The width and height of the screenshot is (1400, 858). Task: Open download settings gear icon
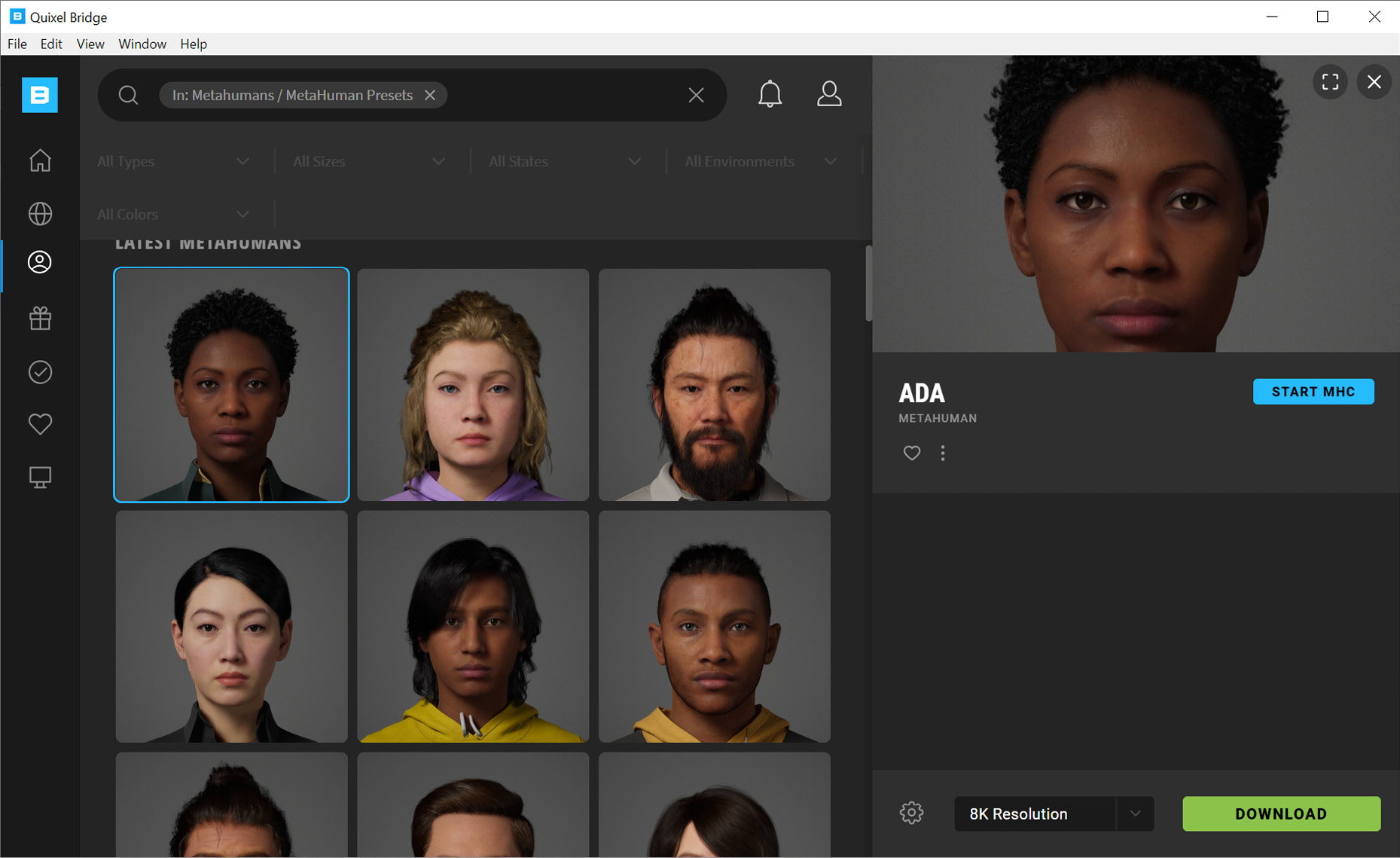[x=911, y=813]
